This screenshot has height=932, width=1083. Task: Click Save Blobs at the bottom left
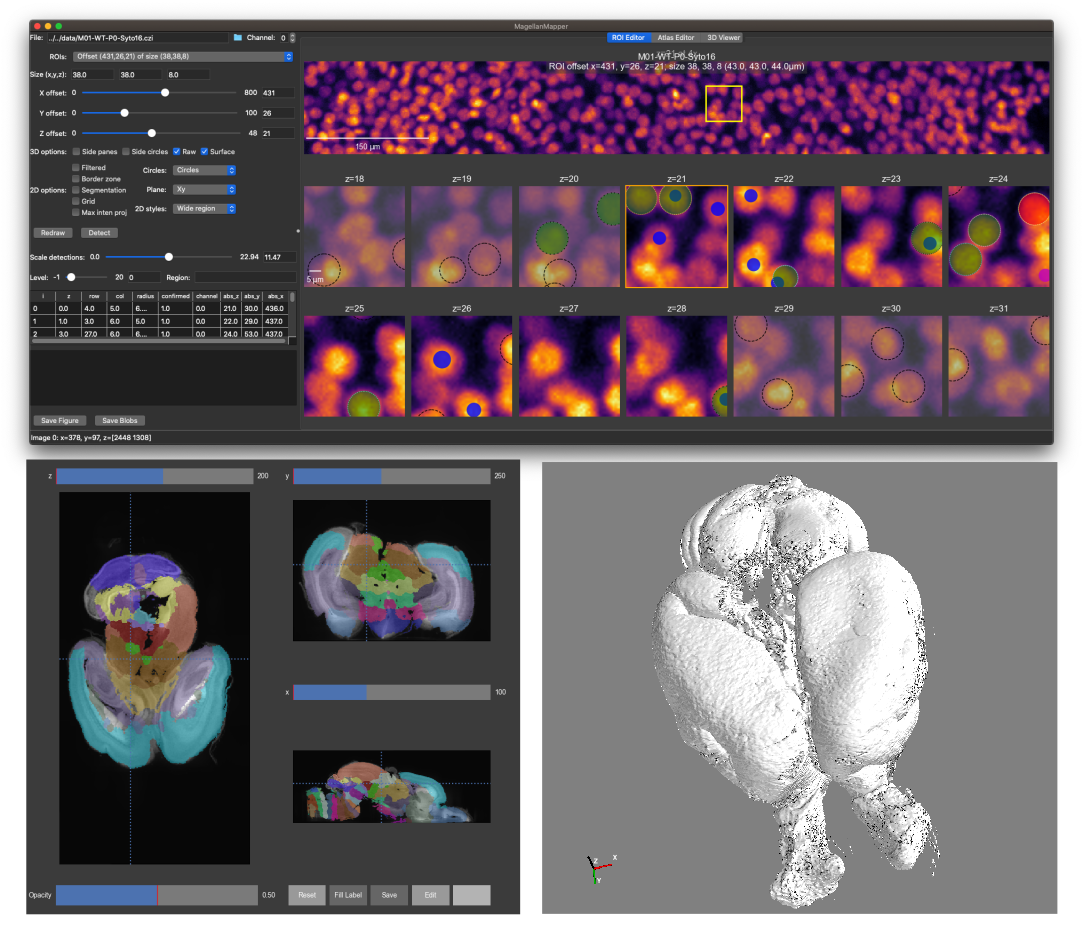(x=119, y=420)
